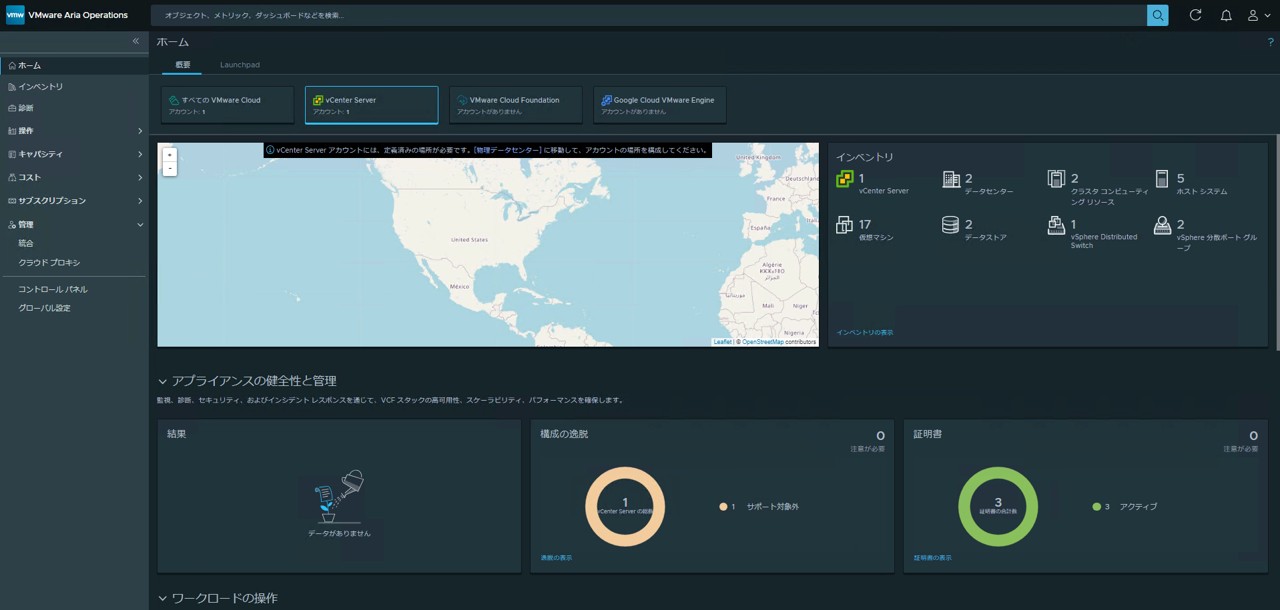This screenshot has height=610, width=1280.
Task: Open コントロール パネル in the sidebar
Action: point(53,289)
